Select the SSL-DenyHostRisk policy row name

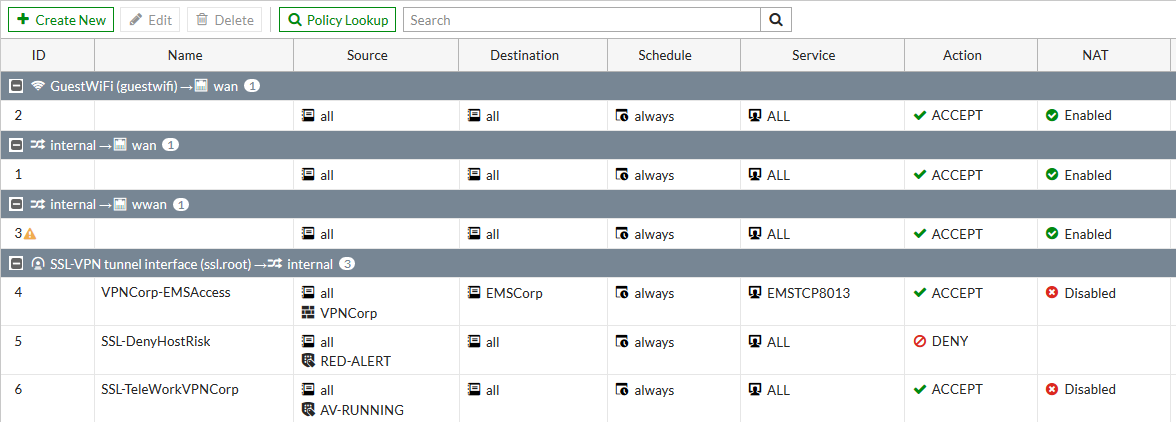[x=156, y=342]
